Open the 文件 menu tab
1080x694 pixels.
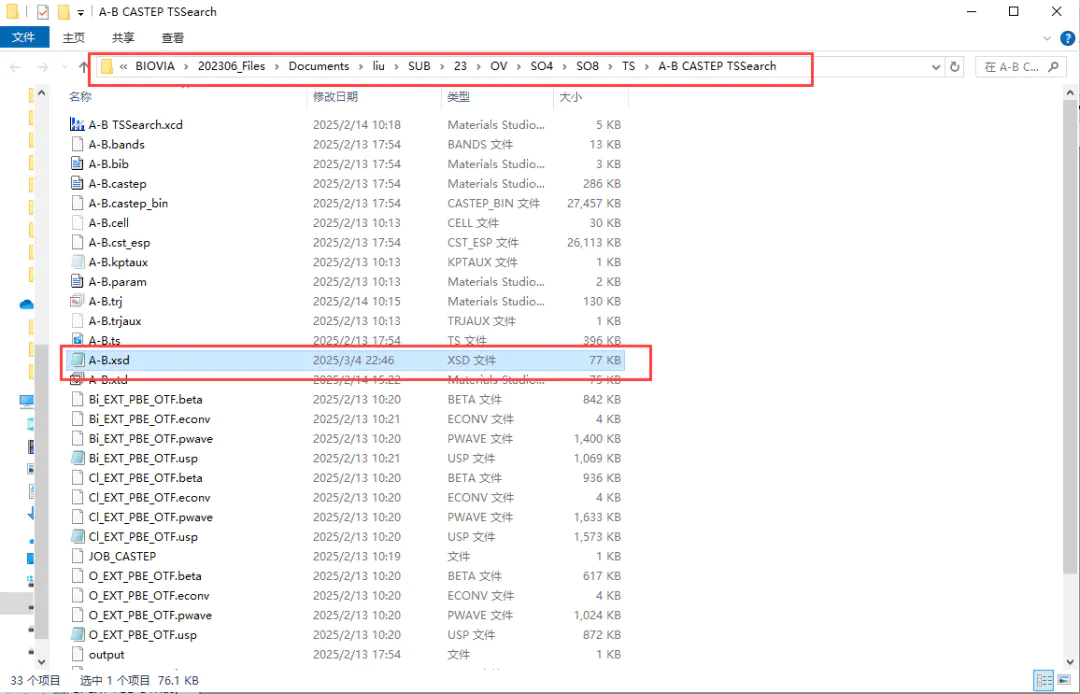pos(23,37)
